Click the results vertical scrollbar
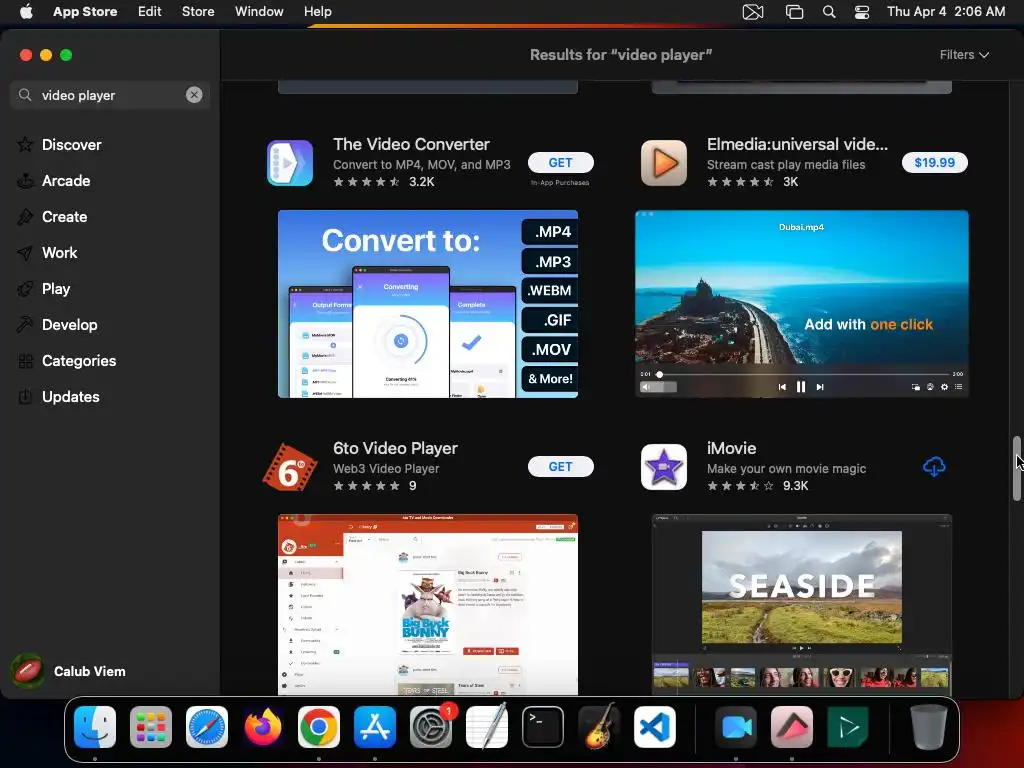 pos(1016,468)
